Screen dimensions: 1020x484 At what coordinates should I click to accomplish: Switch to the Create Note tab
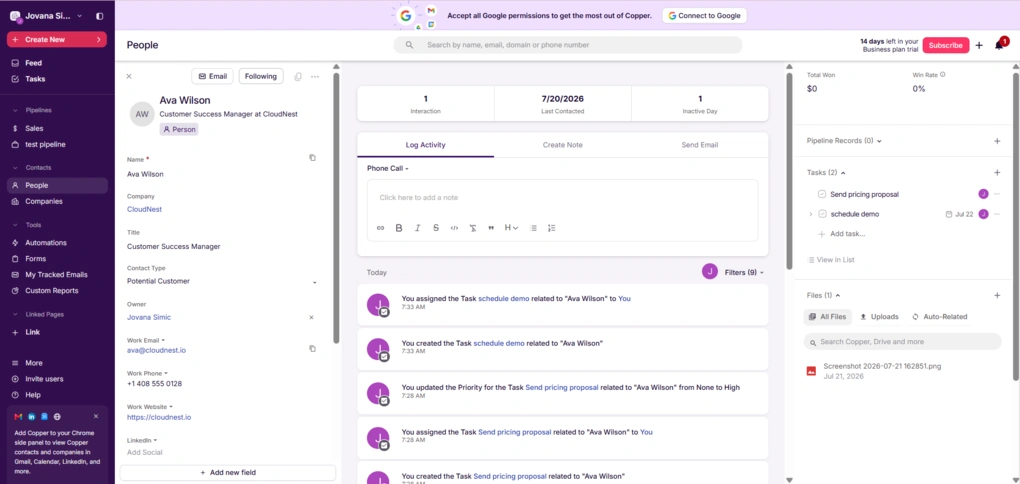(x=563, y=145)
